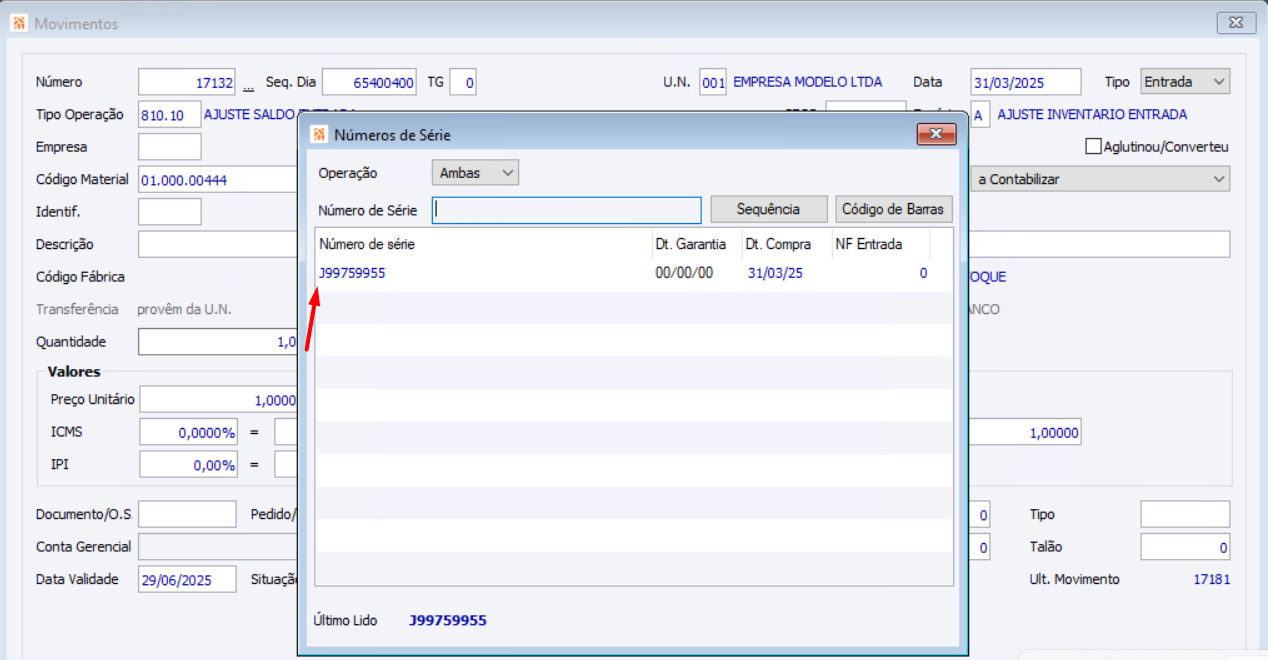Click the Dt. Compra column header

pos(787,244)
